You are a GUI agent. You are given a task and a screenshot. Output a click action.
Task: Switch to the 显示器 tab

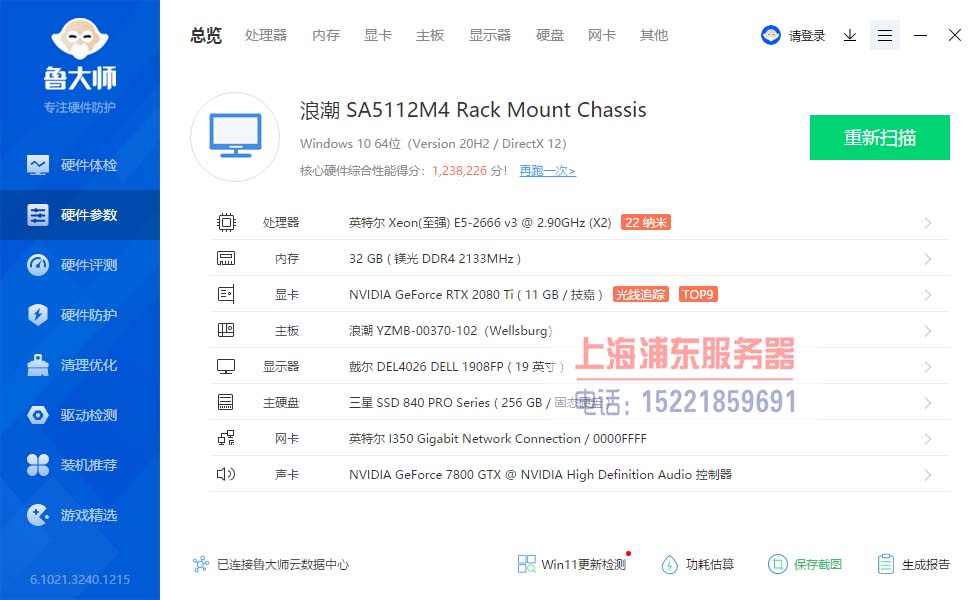(490, 36)
